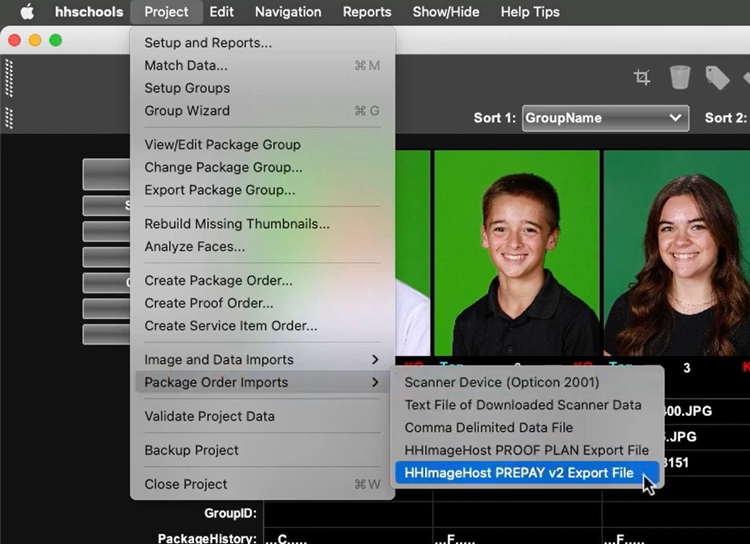Choose Change Package Group...
The height and width of the screenshot is (544, 750).
point(262,167)
